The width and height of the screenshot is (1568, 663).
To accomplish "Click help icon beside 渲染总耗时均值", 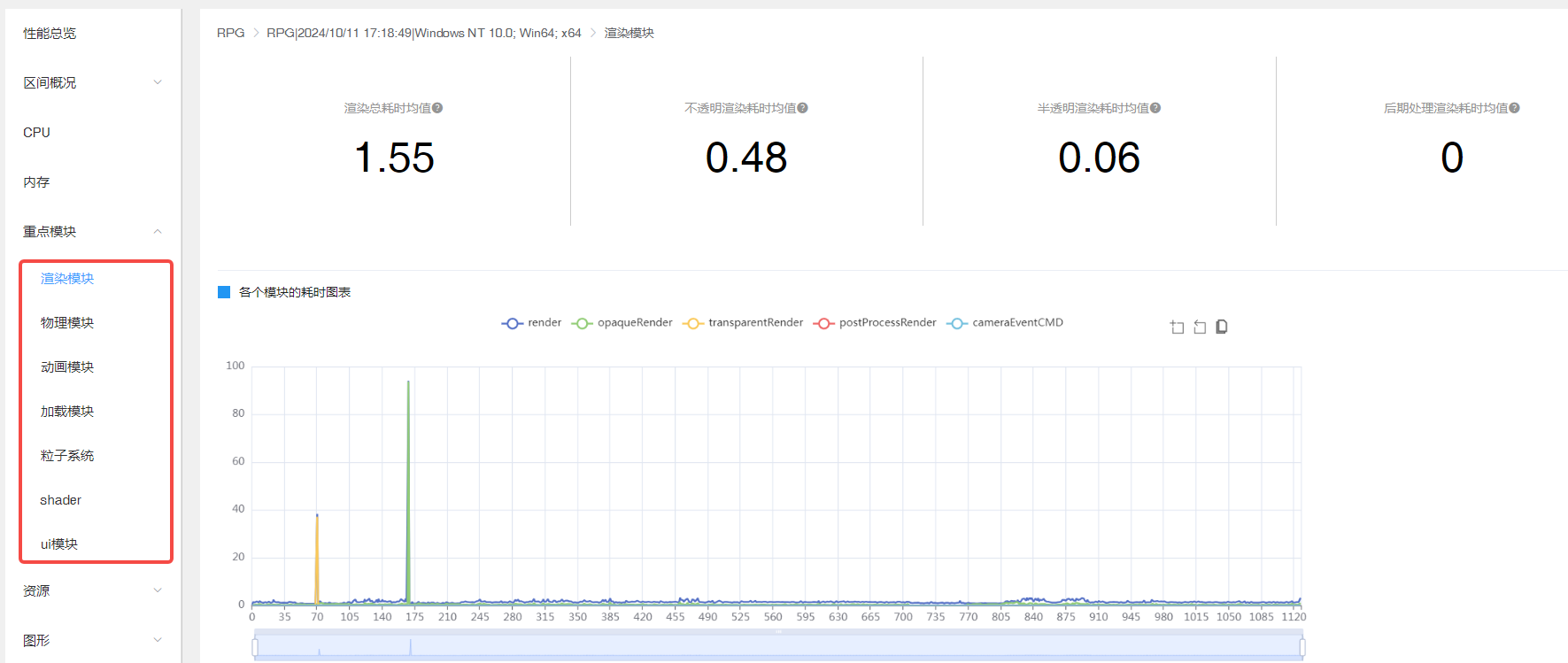I will pos(437,108).
